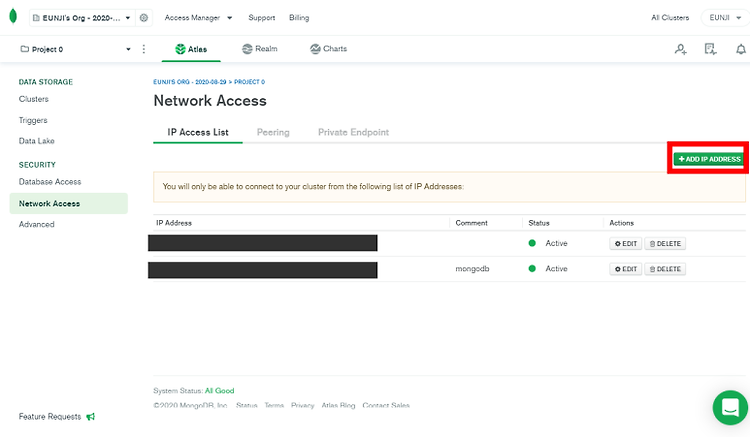The image size is (750, 437).
Task: Click the mongodb comment cell
Action: pyautogui.click(x=472, y=269)
